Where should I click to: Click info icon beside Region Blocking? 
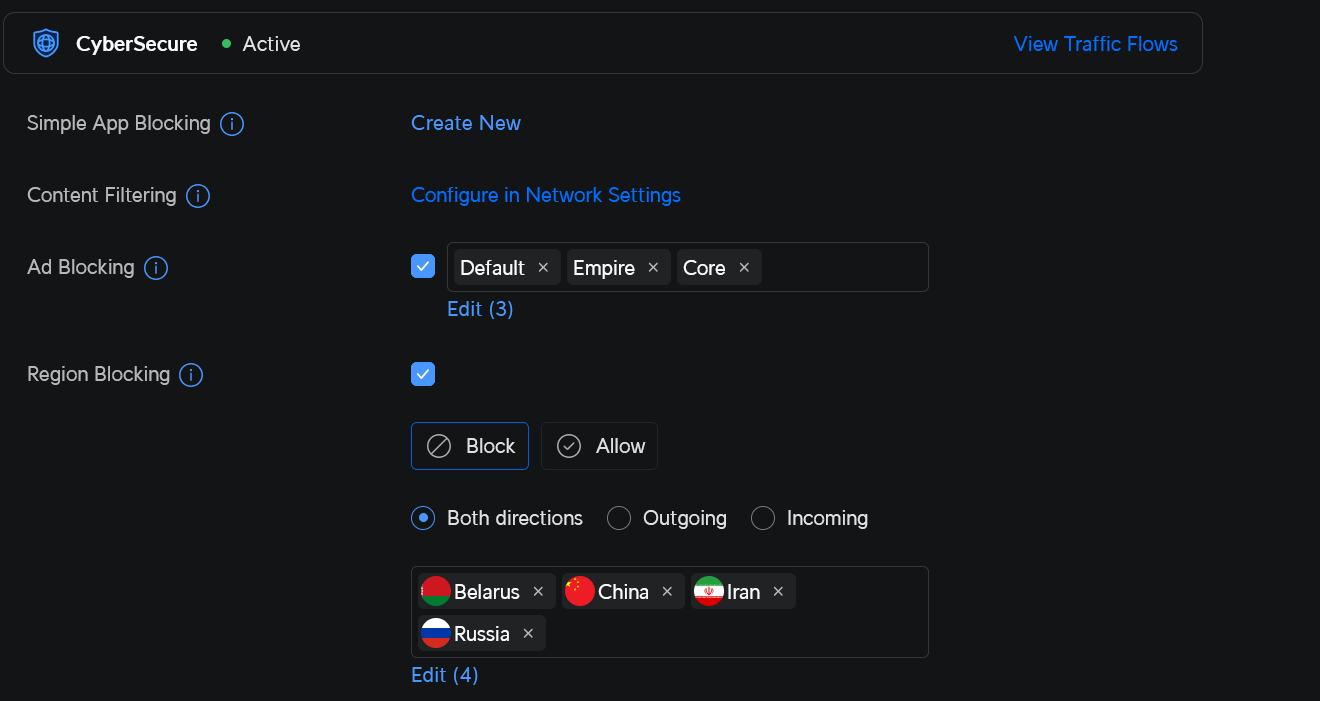[x=191, y=375]
